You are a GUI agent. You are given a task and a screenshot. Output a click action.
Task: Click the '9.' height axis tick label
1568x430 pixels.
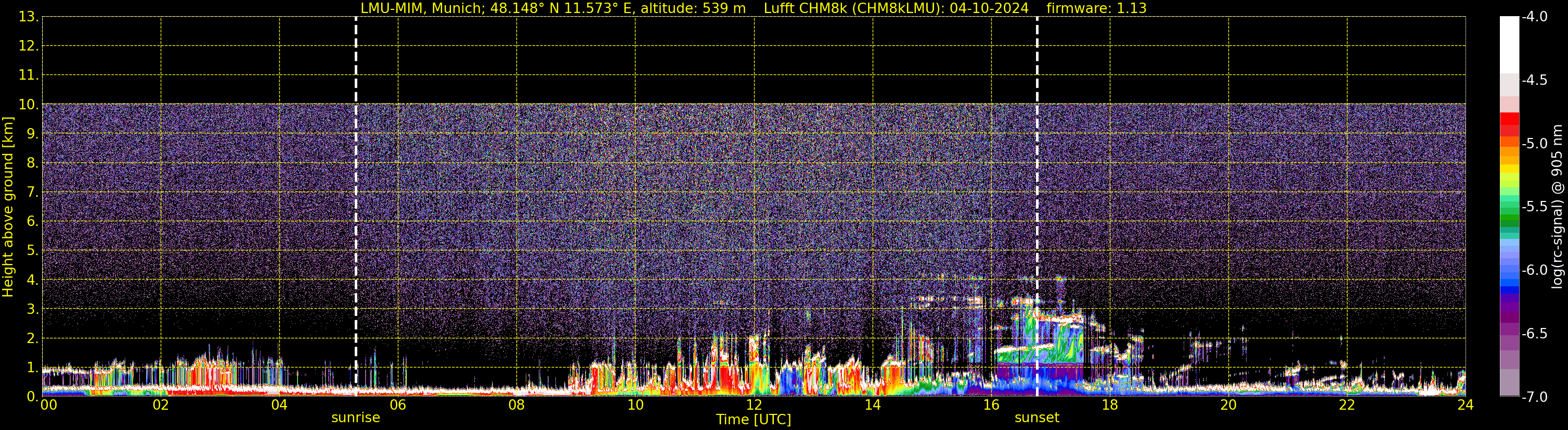coord(32,134)
